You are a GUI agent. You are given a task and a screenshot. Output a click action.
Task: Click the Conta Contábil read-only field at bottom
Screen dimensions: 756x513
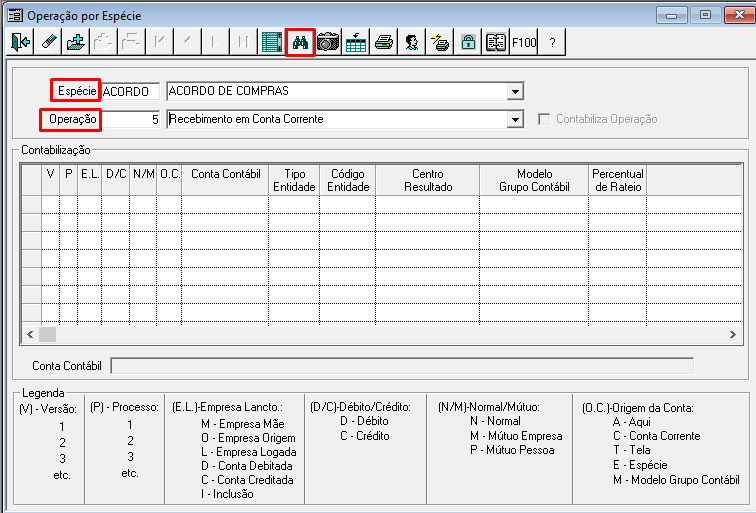pyautogui.click(x=402, y=366)
